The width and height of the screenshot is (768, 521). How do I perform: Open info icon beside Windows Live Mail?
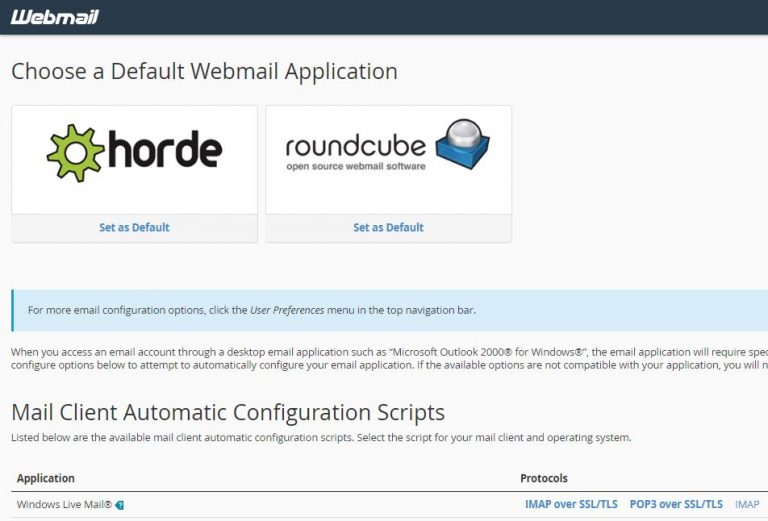pos(120,505)
